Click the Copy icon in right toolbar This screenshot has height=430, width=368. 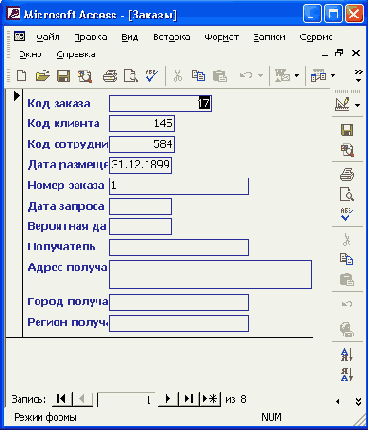(347, 259)
